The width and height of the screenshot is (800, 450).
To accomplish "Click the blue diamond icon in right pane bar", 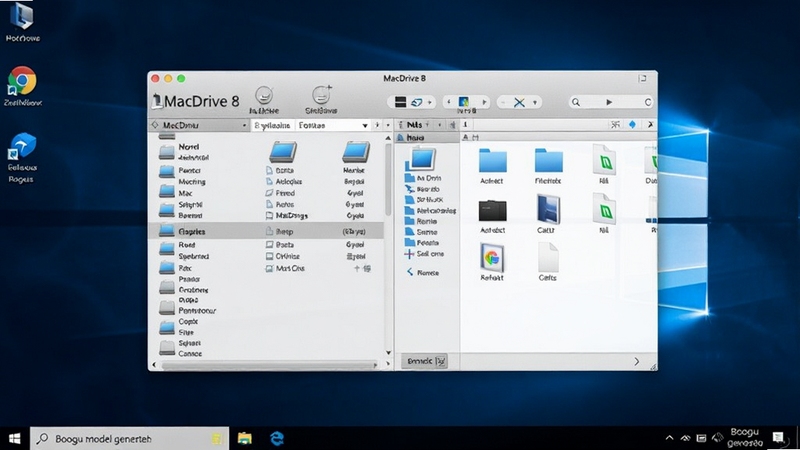I will 632,124.
